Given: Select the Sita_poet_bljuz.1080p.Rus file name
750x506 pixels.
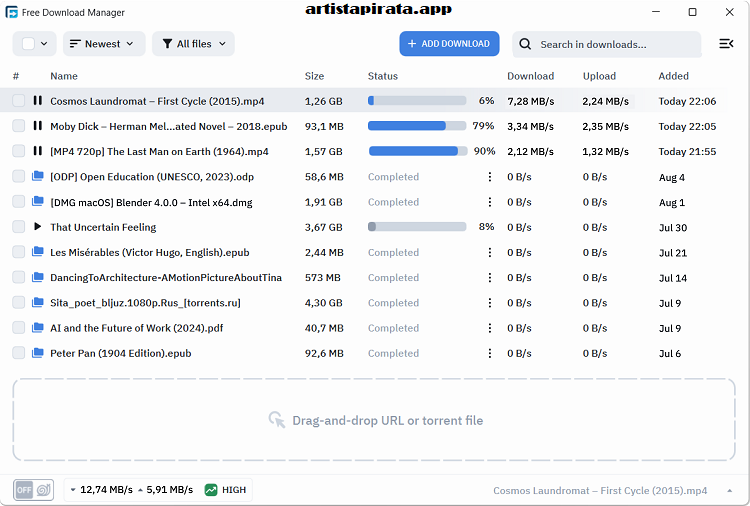Looking at the screenshot, I should pyautogui.click(x=145, y=303).
